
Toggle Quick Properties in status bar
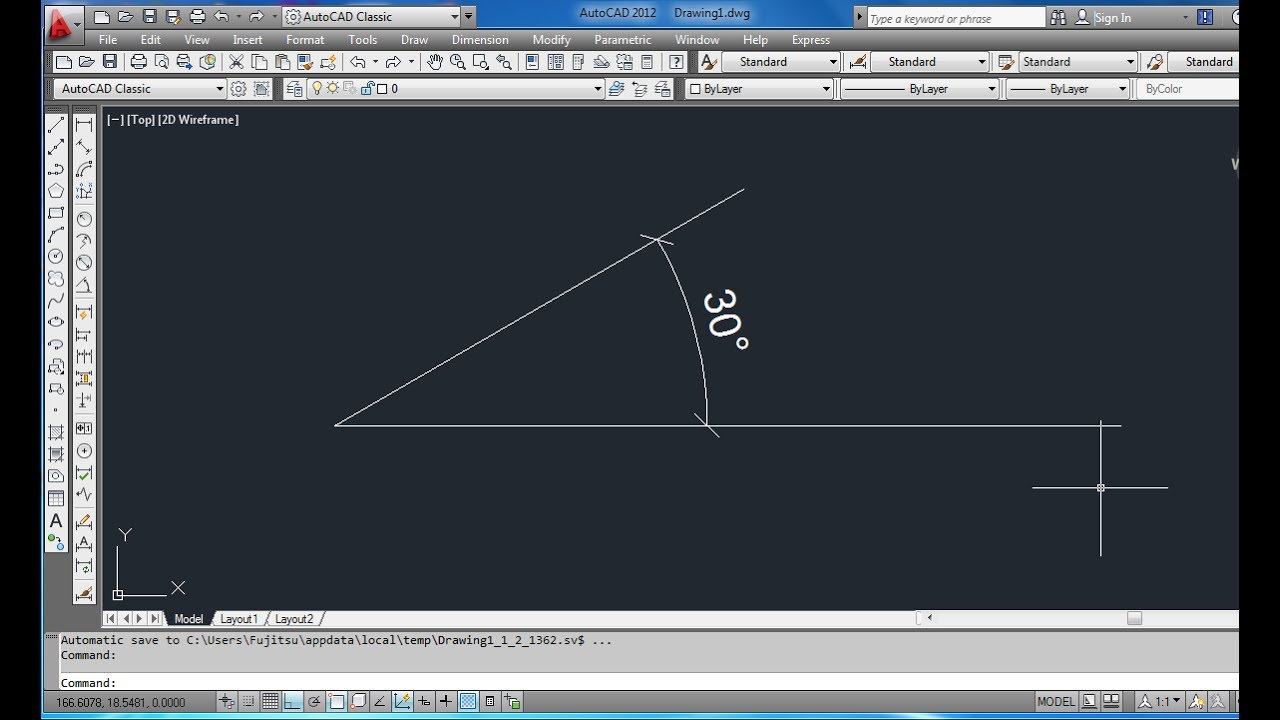pyautogui.click(x=490, y=702)
